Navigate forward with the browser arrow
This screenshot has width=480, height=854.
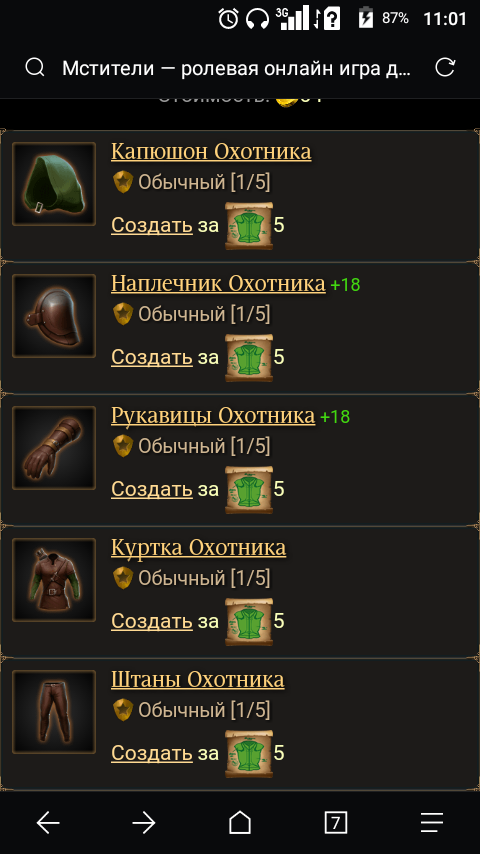[x=144, y=822]
